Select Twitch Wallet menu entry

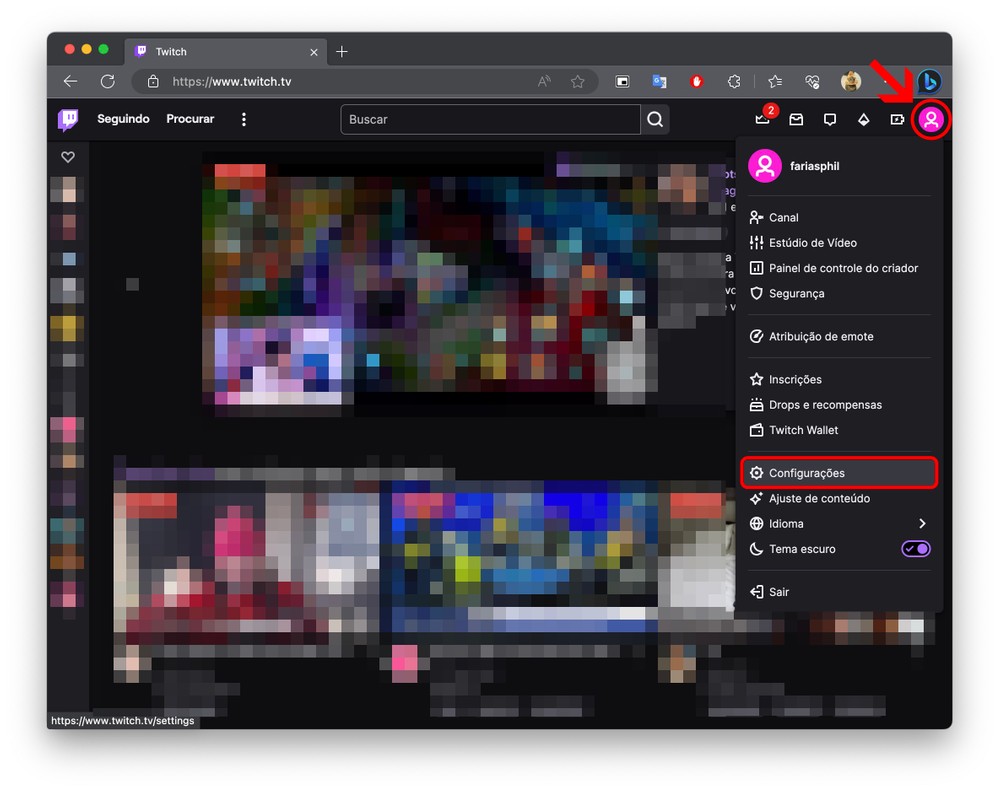click(x=803, y=430)
